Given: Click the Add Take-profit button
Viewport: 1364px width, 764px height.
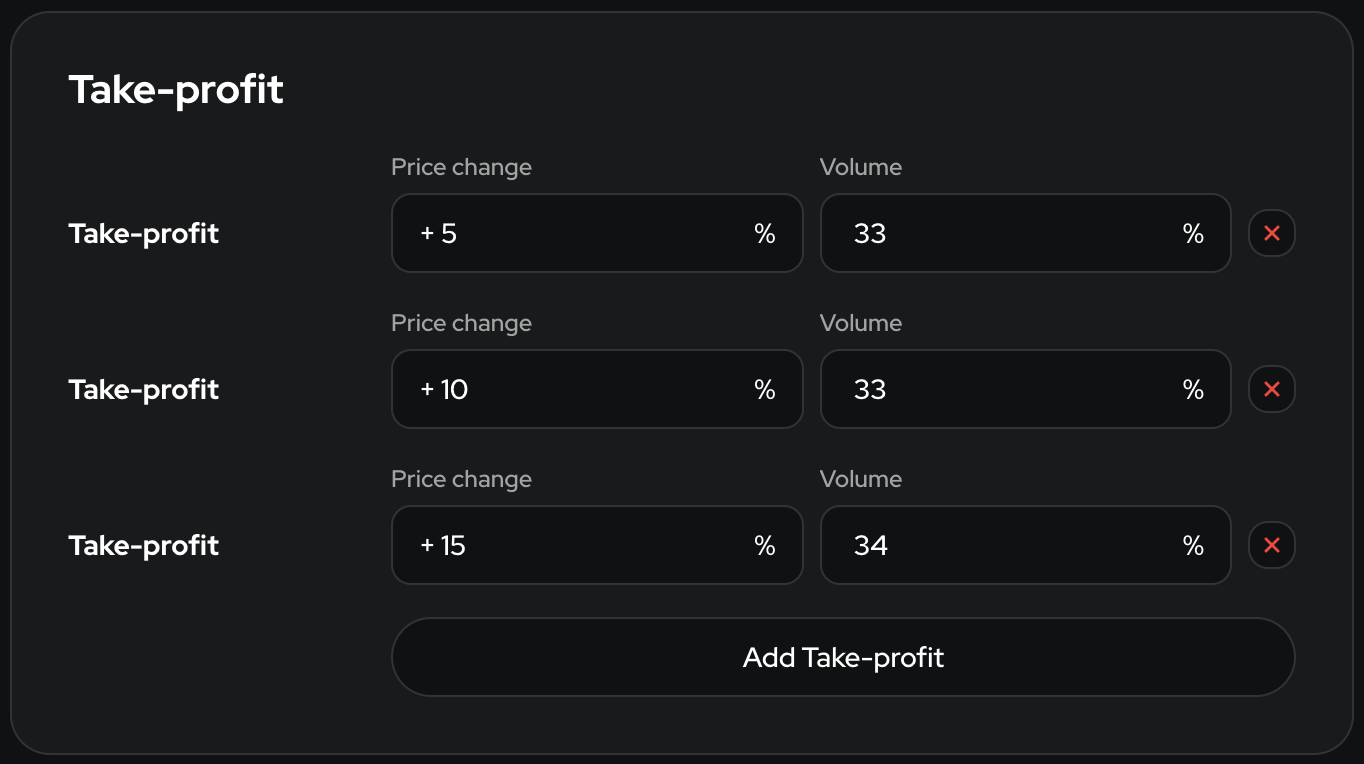Looking at the screenshot, I should click(843, 657).
